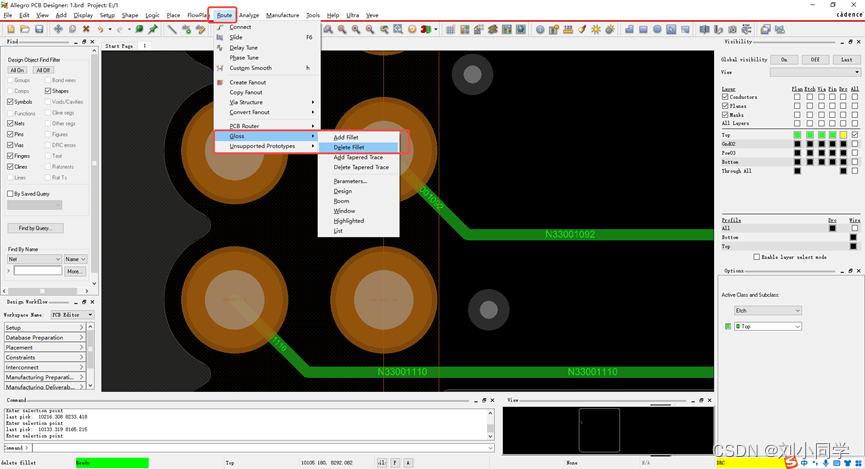865x469 pixels.
Task: Uncheck the Symbols find filter checkbox
Action: (x=11, y=101)
